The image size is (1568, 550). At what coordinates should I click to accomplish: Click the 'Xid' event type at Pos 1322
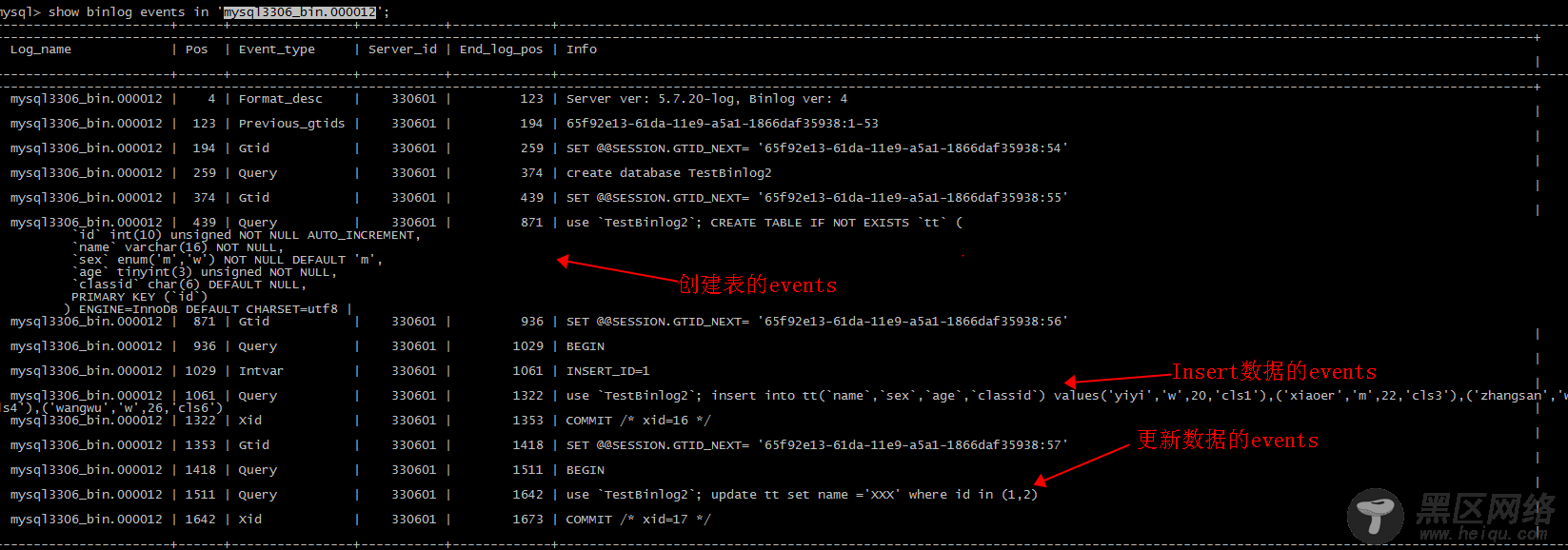(x=250, y=421)
